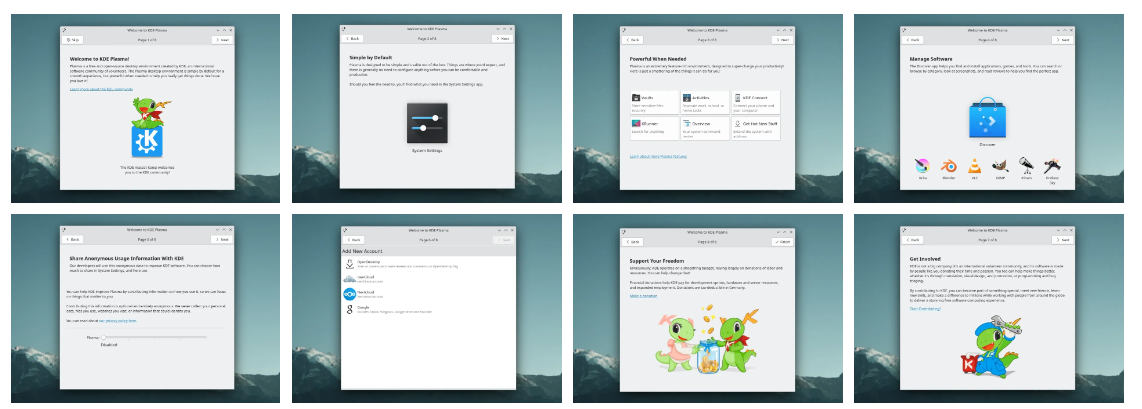Click Next on the Welcome to KDE Plasma! page
The width and height of the screenshot is (1142, 409).
221,40
